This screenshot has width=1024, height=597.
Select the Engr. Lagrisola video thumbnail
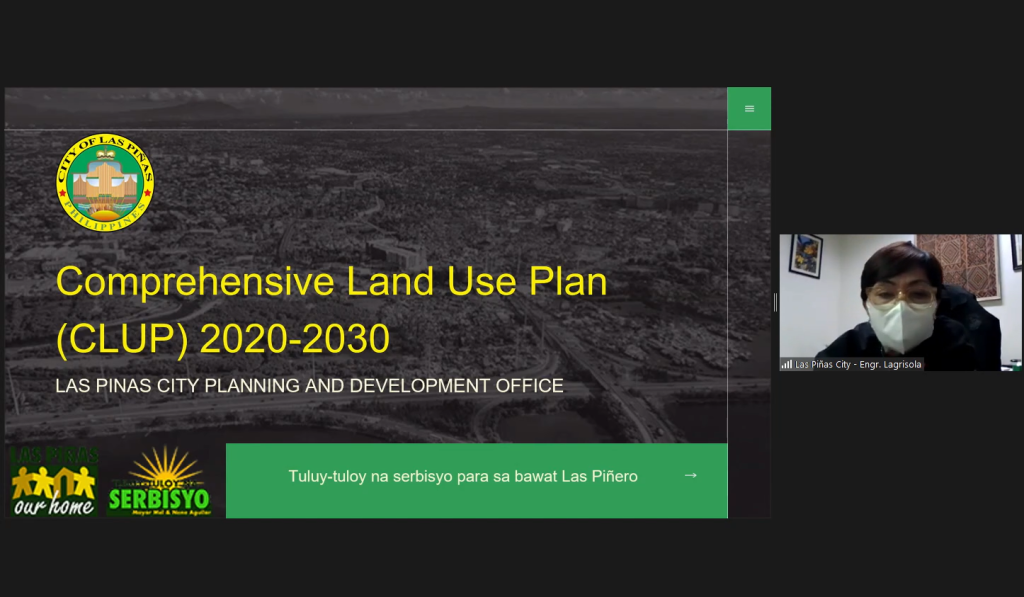click(x=900, y=302)
